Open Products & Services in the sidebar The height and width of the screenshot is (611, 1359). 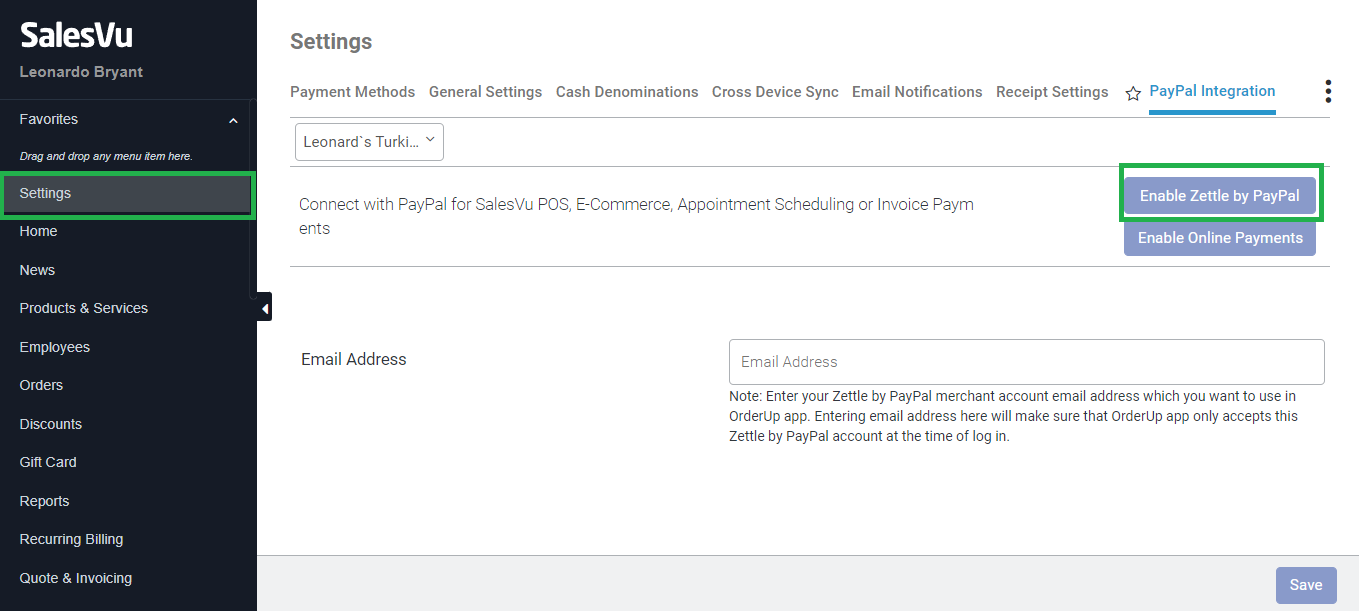click(84, 308)
